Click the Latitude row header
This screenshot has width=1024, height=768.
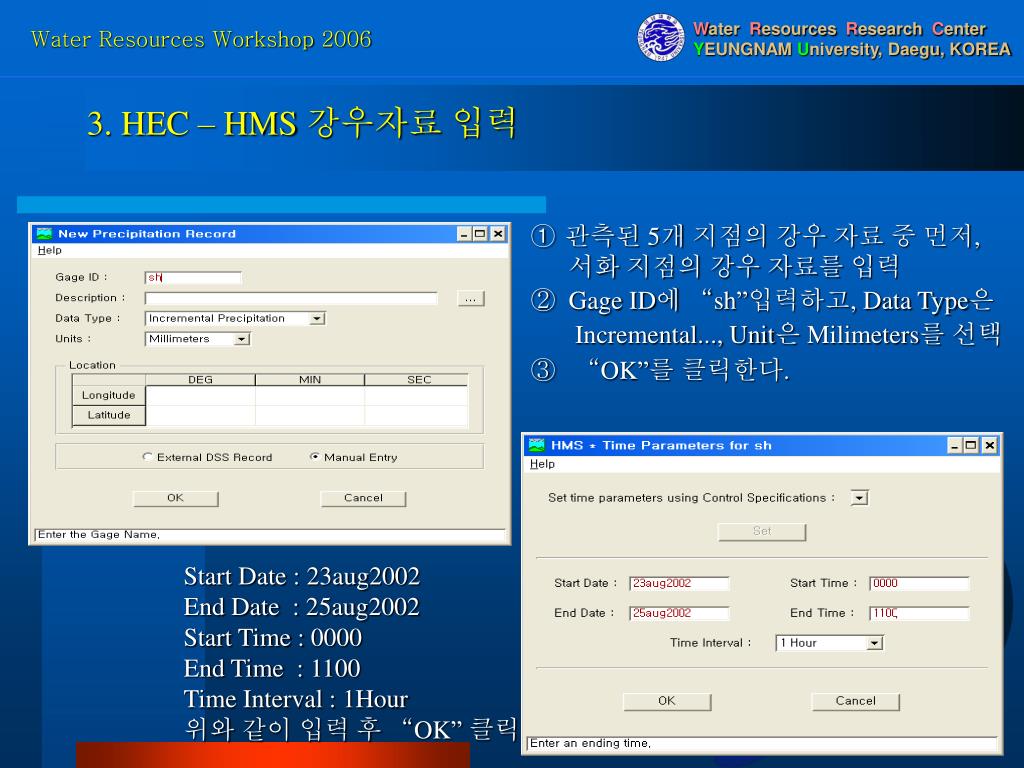point(108,415)
